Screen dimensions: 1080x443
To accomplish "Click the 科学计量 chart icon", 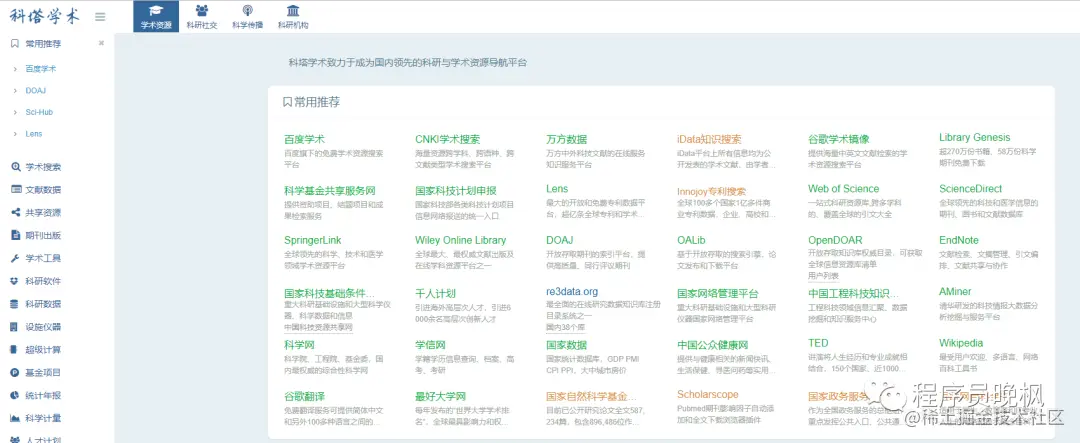I will (x=15, y=418).
